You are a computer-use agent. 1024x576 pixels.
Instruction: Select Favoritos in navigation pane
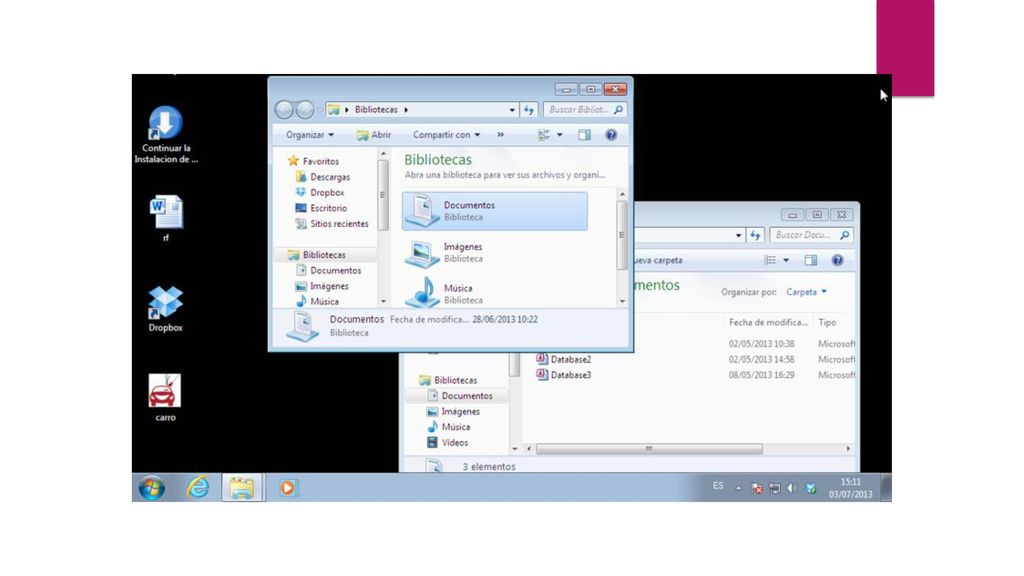pyautogui.click(x=313, y=161)
